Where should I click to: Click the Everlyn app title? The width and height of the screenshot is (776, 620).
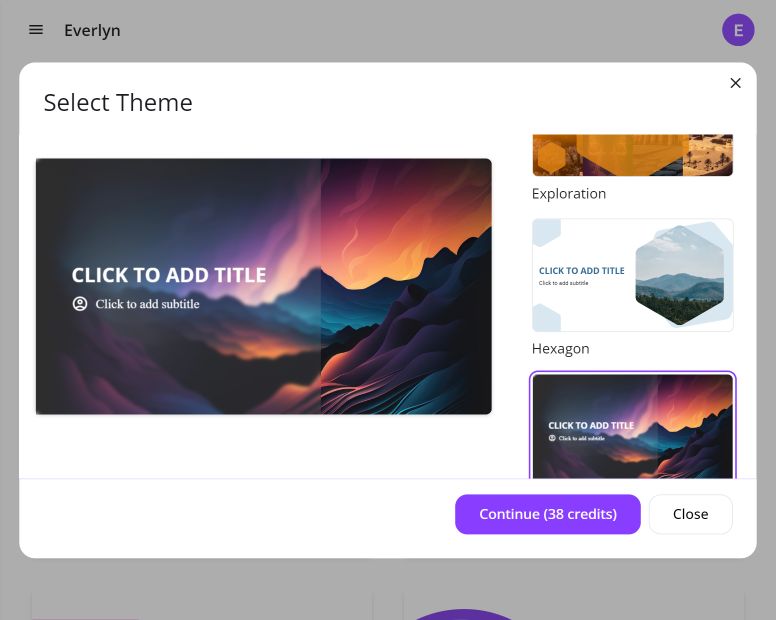point(92,31)
